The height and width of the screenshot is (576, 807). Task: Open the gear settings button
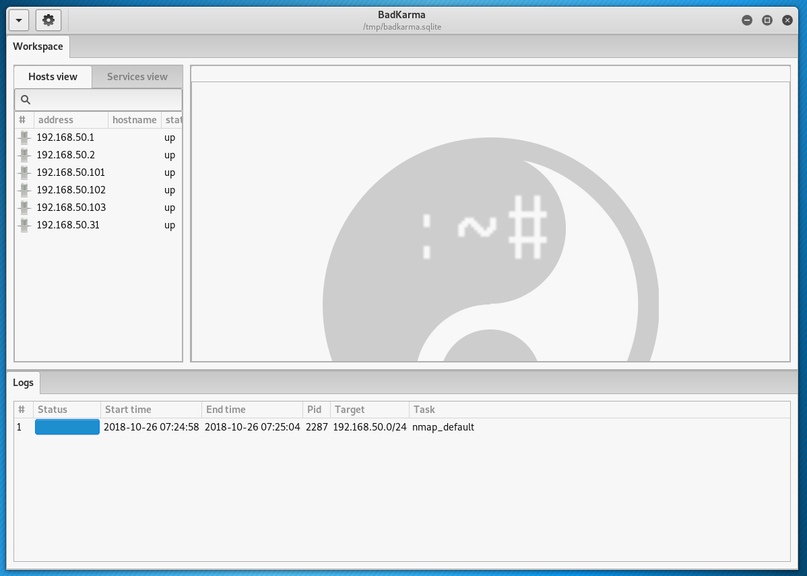[48, 20]
